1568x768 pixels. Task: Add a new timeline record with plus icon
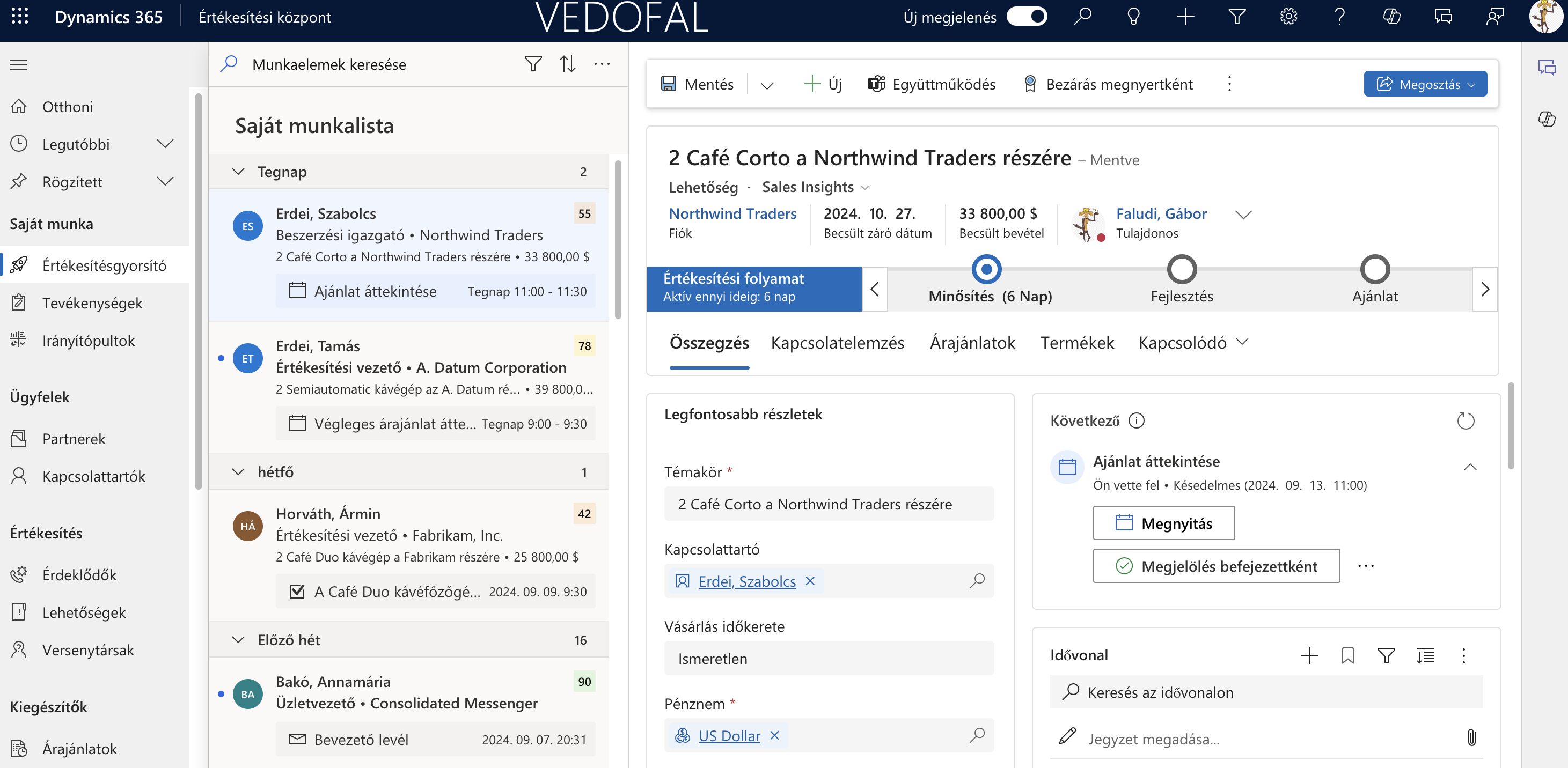1309,655
